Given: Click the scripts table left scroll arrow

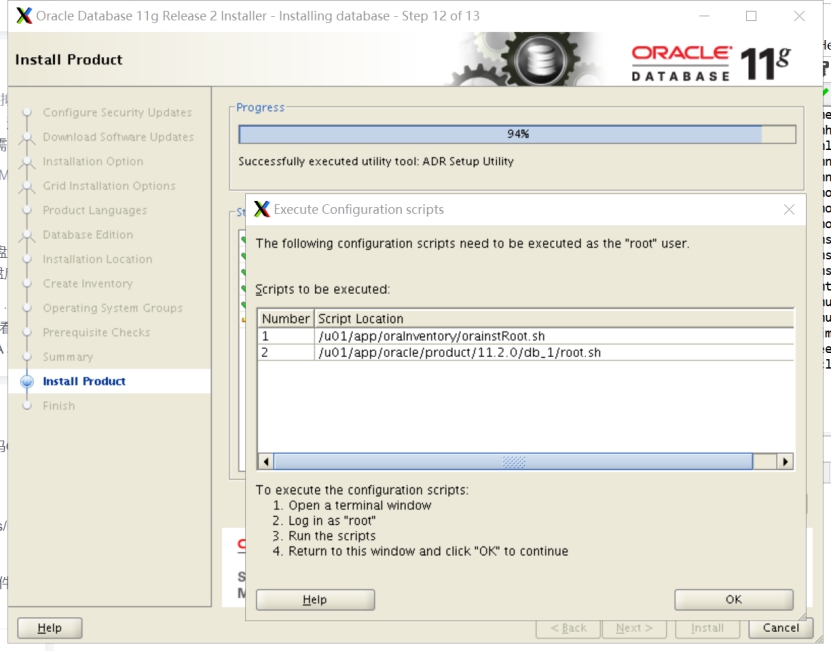Looking at the screenshot, I should [x=266, y=462].
